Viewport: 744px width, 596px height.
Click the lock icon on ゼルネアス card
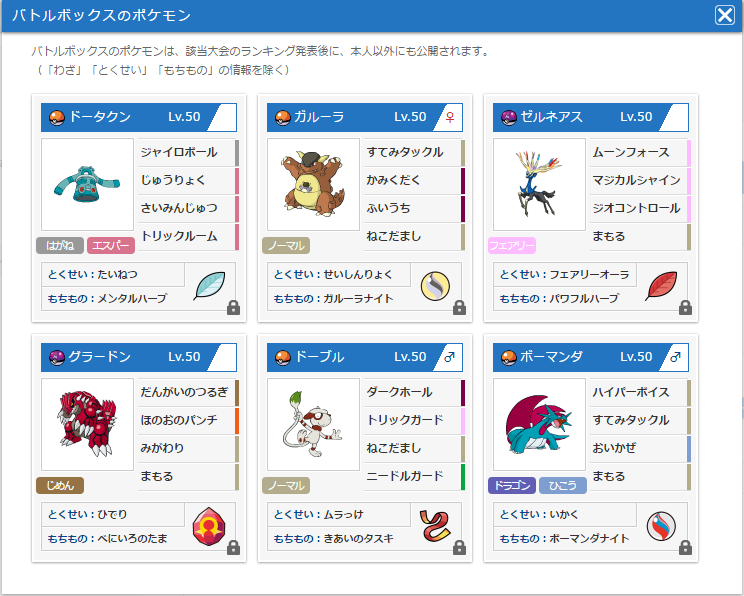[685, 307]
